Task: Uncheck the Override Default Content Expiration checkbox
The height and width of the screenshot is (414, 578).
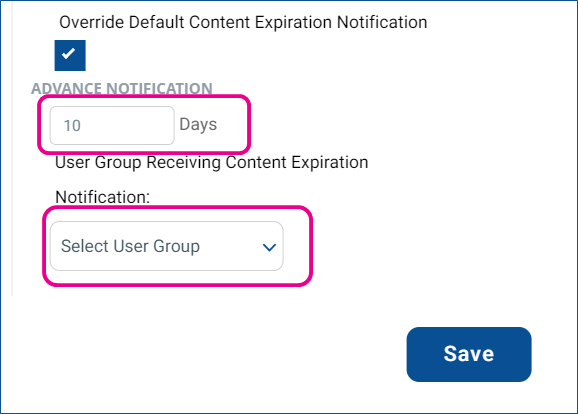Action: [70, 55]
